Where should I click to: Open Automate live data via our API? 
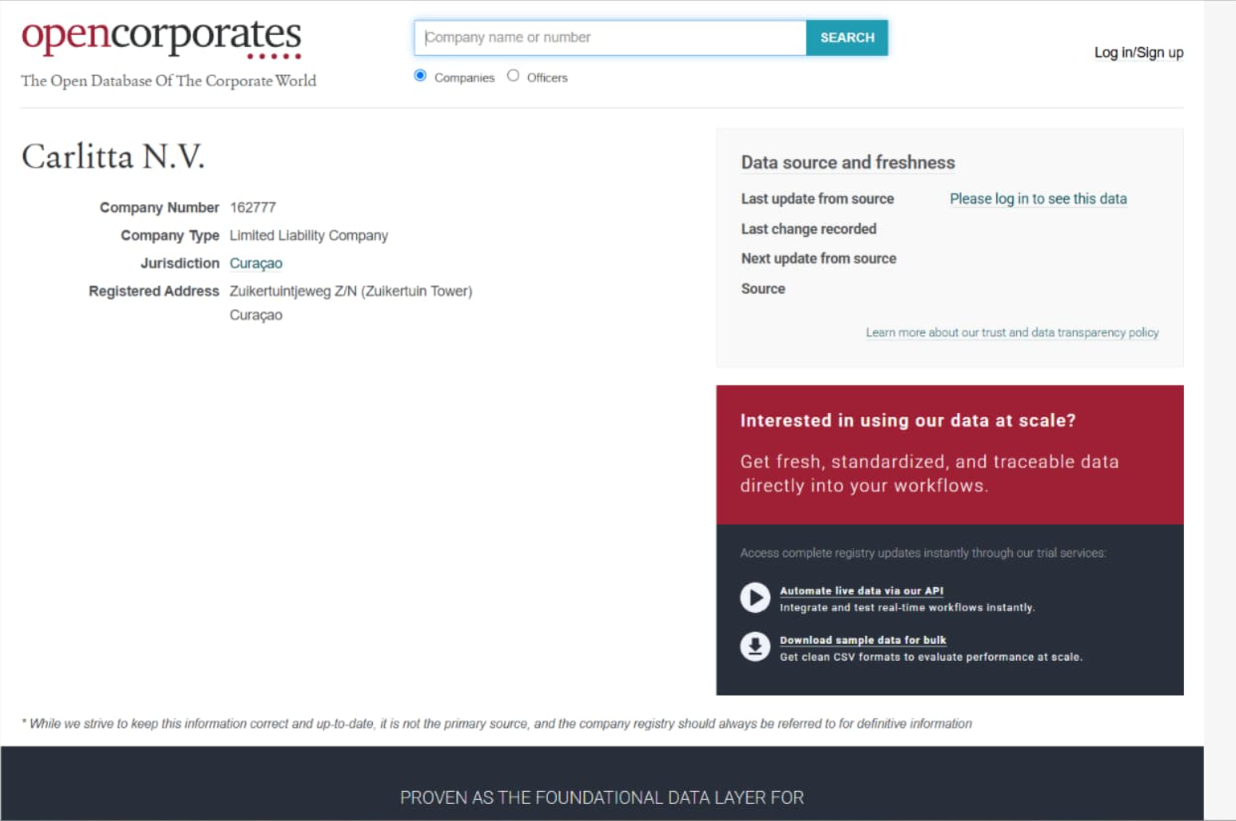862,591
